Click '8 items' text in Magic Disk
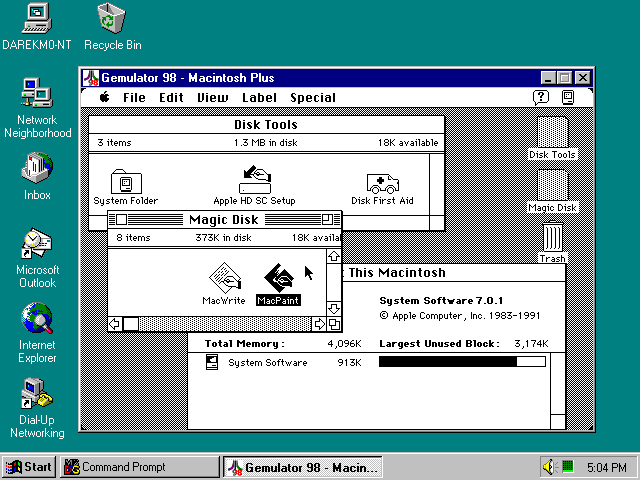The height and width of the screenshot is (480, 640). pos(133,238)
